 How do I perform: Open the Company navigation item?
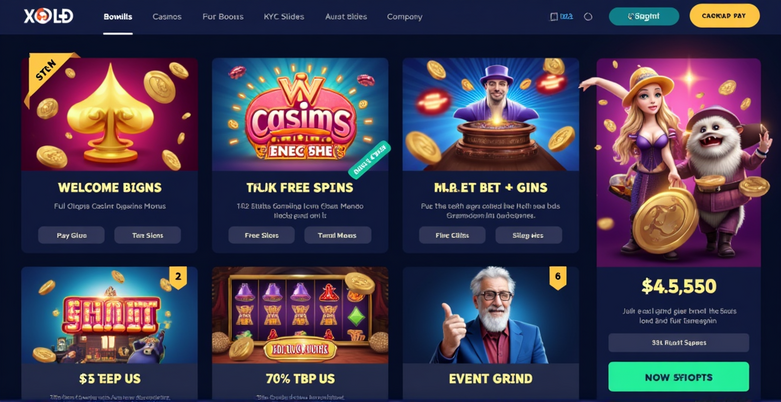[404, 16]
